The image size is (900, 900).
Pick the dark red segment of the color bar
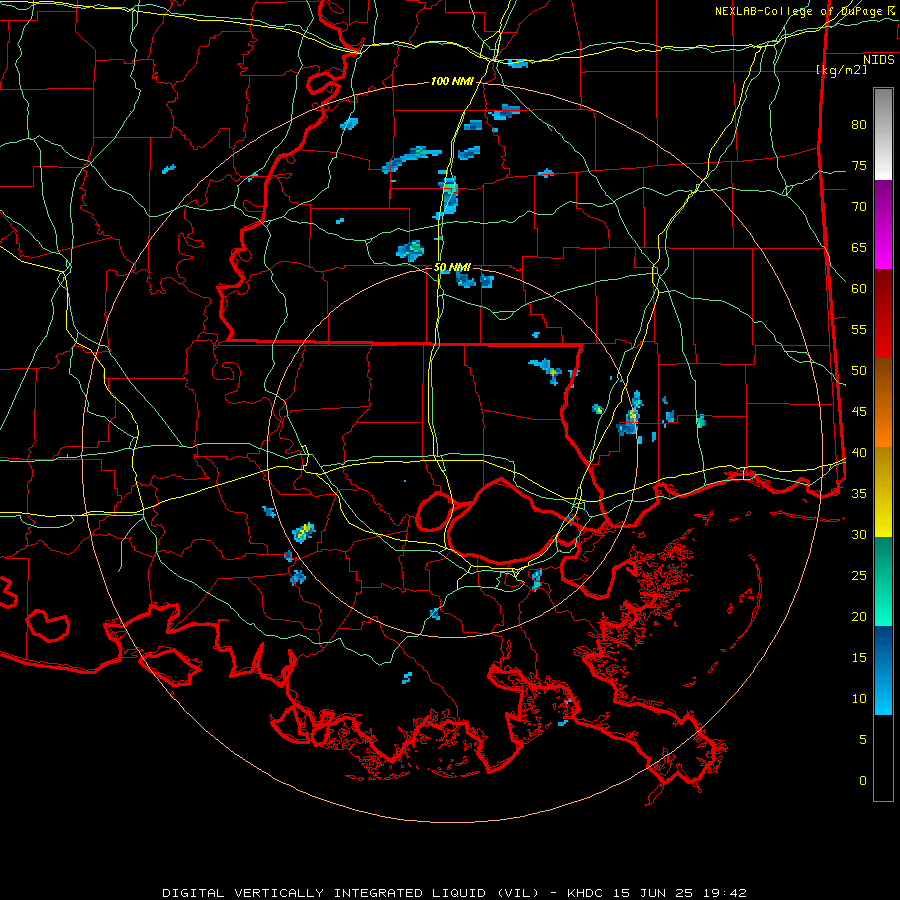pos(883,314)
